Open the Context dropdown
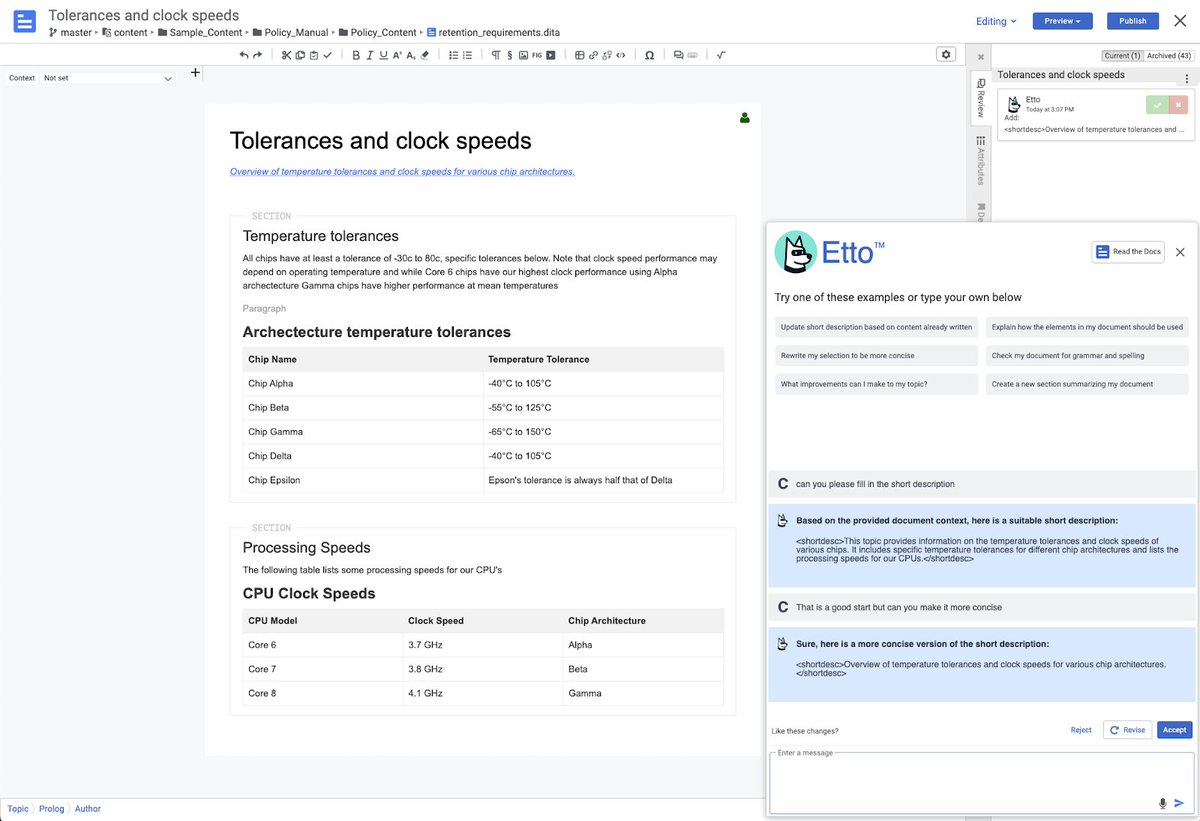The height and width of the screenshot is (821, 1200). 107,78
